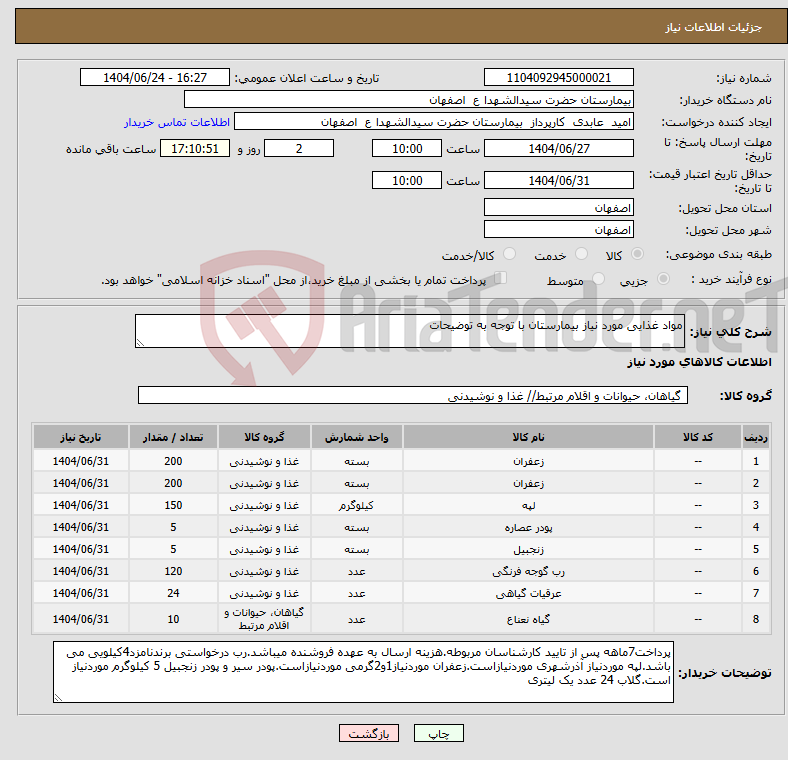Screen dimensions: 788x760
Task: Click the response deadline date 1404/06/27
Action: pyautogui.click(x=558, y=149)
